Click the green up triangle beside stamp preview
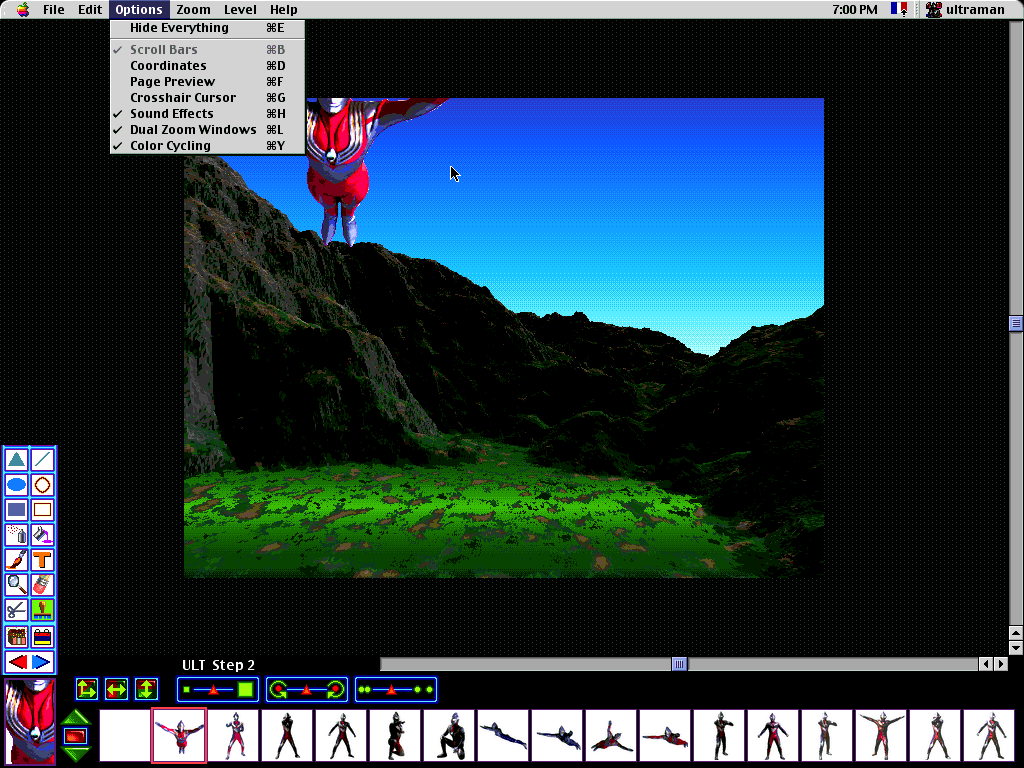This screenshot has width=1024, height=768. click(x=76, y=717)
